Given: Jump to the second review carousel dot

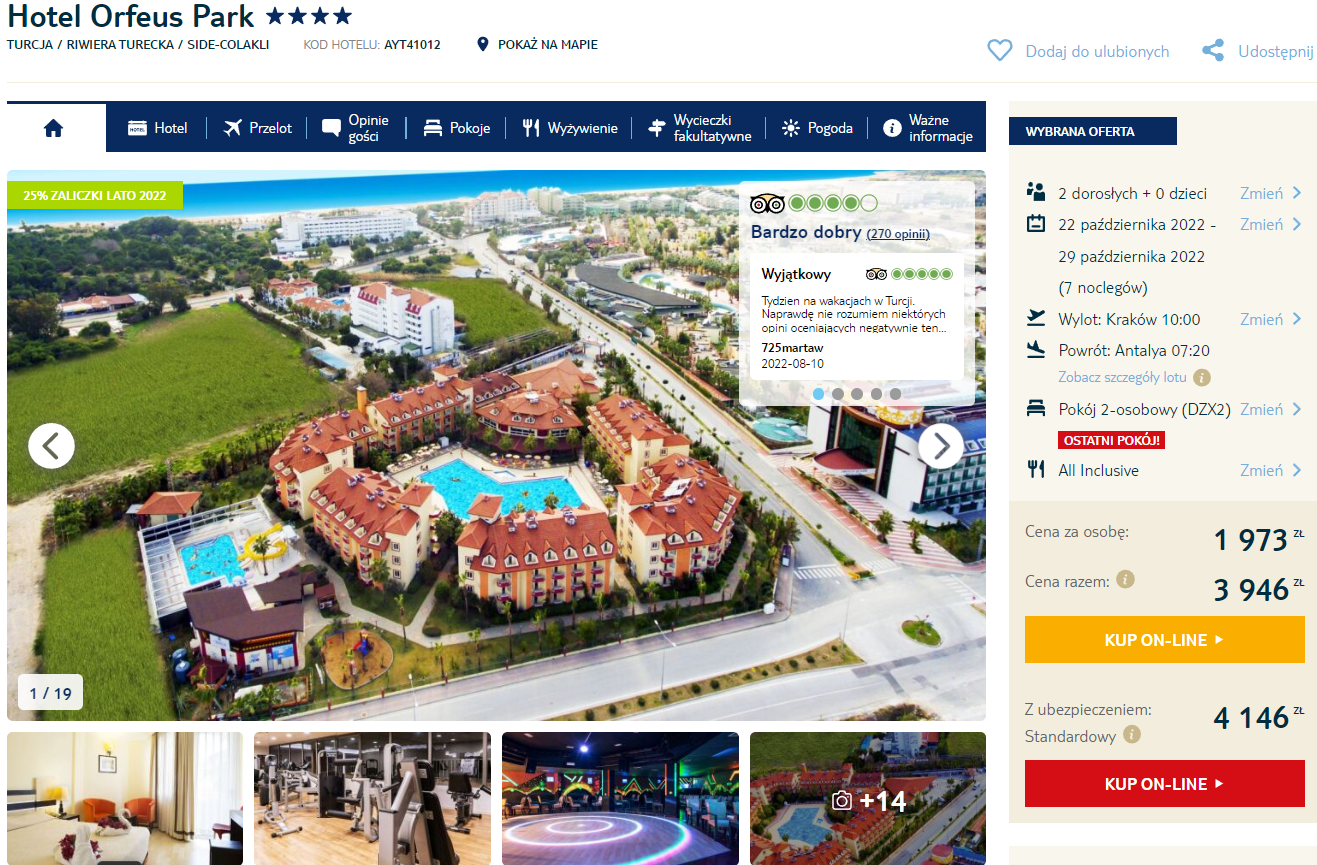Looking at the screenshot, I should [838, 394].
